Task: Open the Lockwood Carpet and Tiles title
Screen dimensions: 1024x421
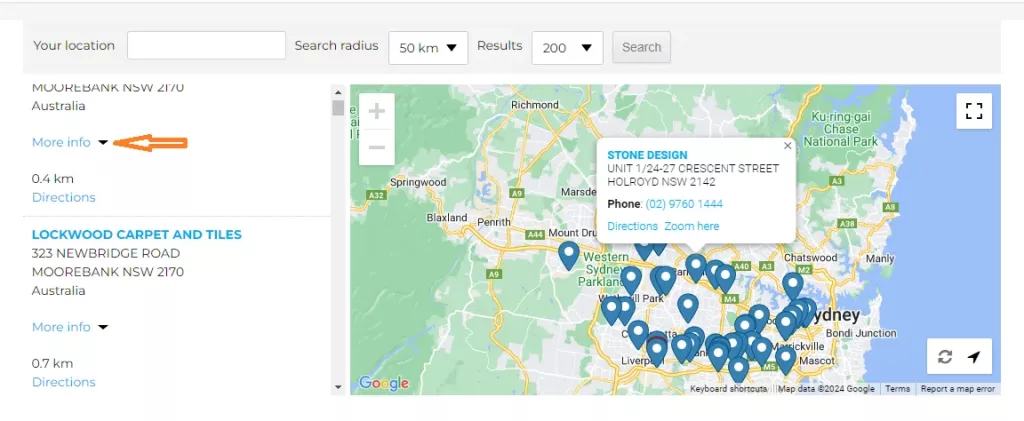Action: (136, 235)
